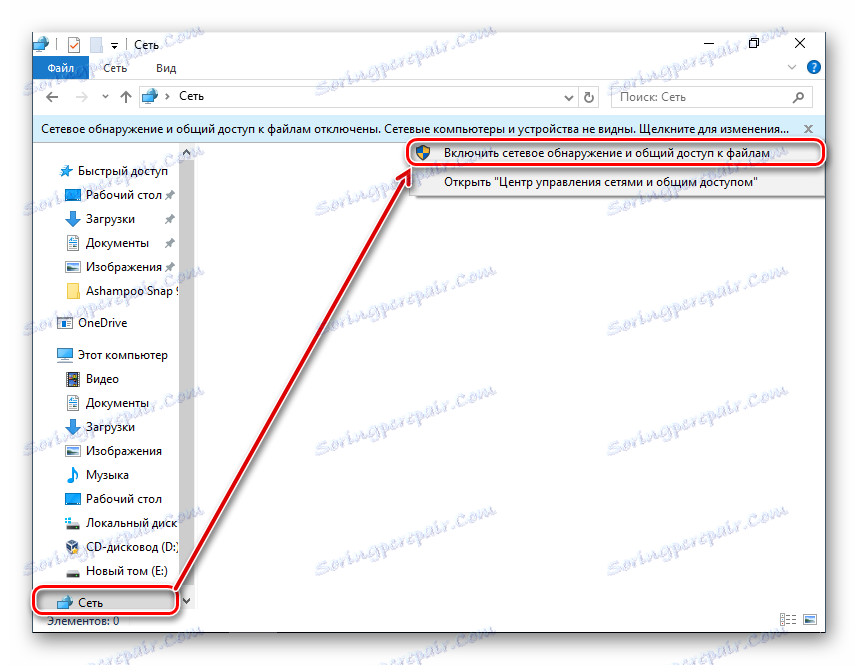Switch to details view in status bar
Viewport: 858px width, 665px height.
[788, 620]
